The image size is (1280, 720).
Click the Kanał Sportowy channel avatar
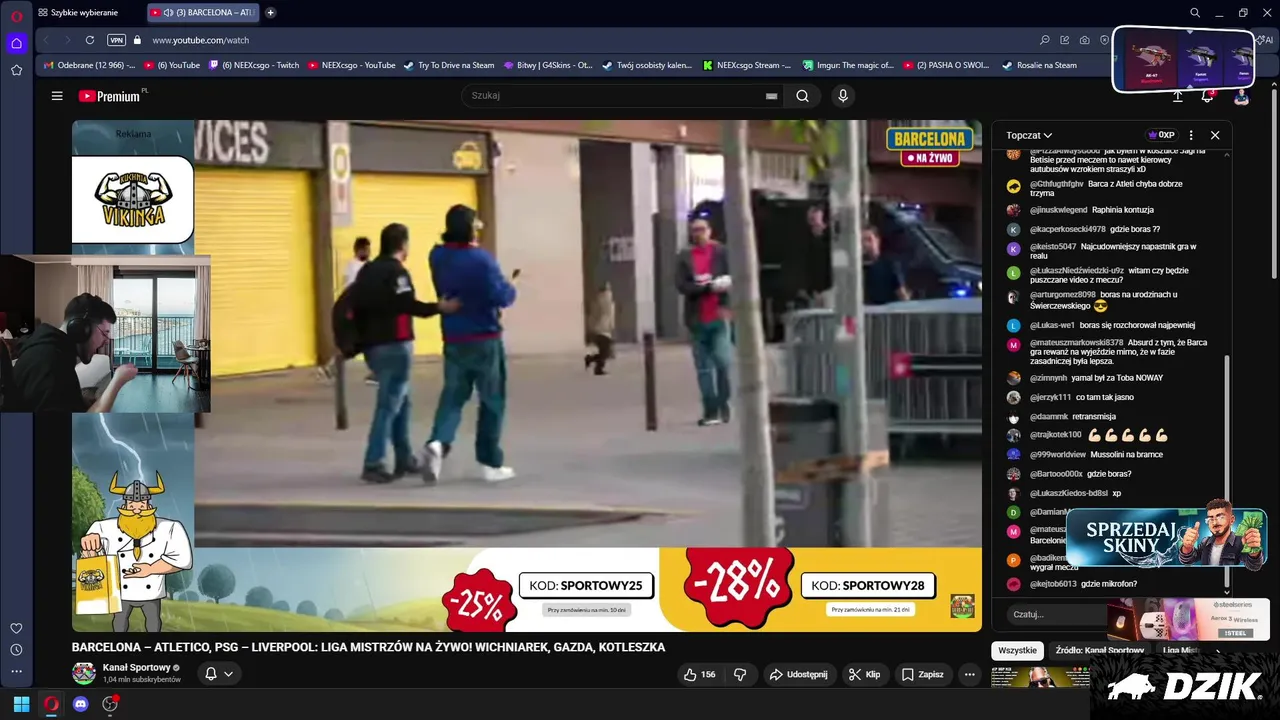[84, 673]
